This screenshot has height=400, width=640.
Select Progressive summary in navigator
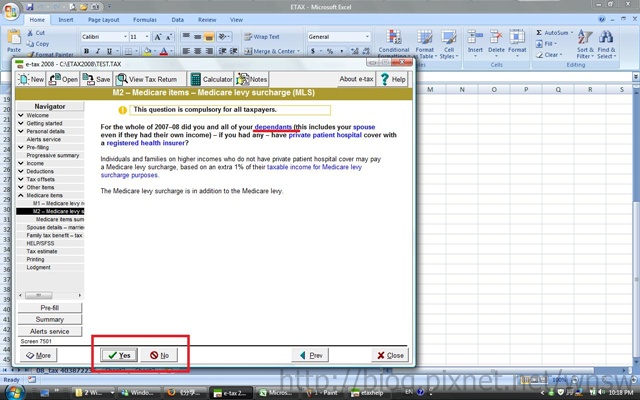pos(53,155)
